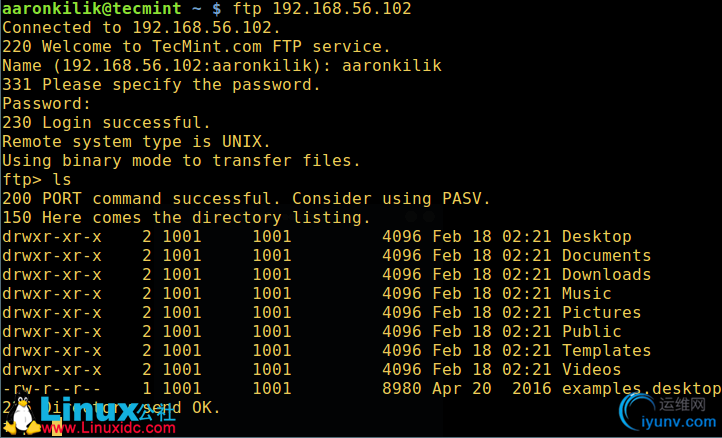Click the aaronkilik@tecmint shell prompt
Viewport: 722px width, 438px height.
pos(92,8)
